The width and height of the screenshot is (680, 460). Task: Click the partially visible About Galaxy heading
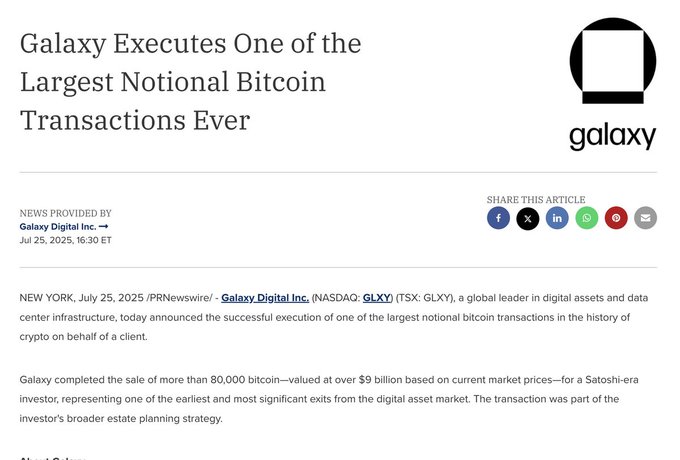pos(52,457)
